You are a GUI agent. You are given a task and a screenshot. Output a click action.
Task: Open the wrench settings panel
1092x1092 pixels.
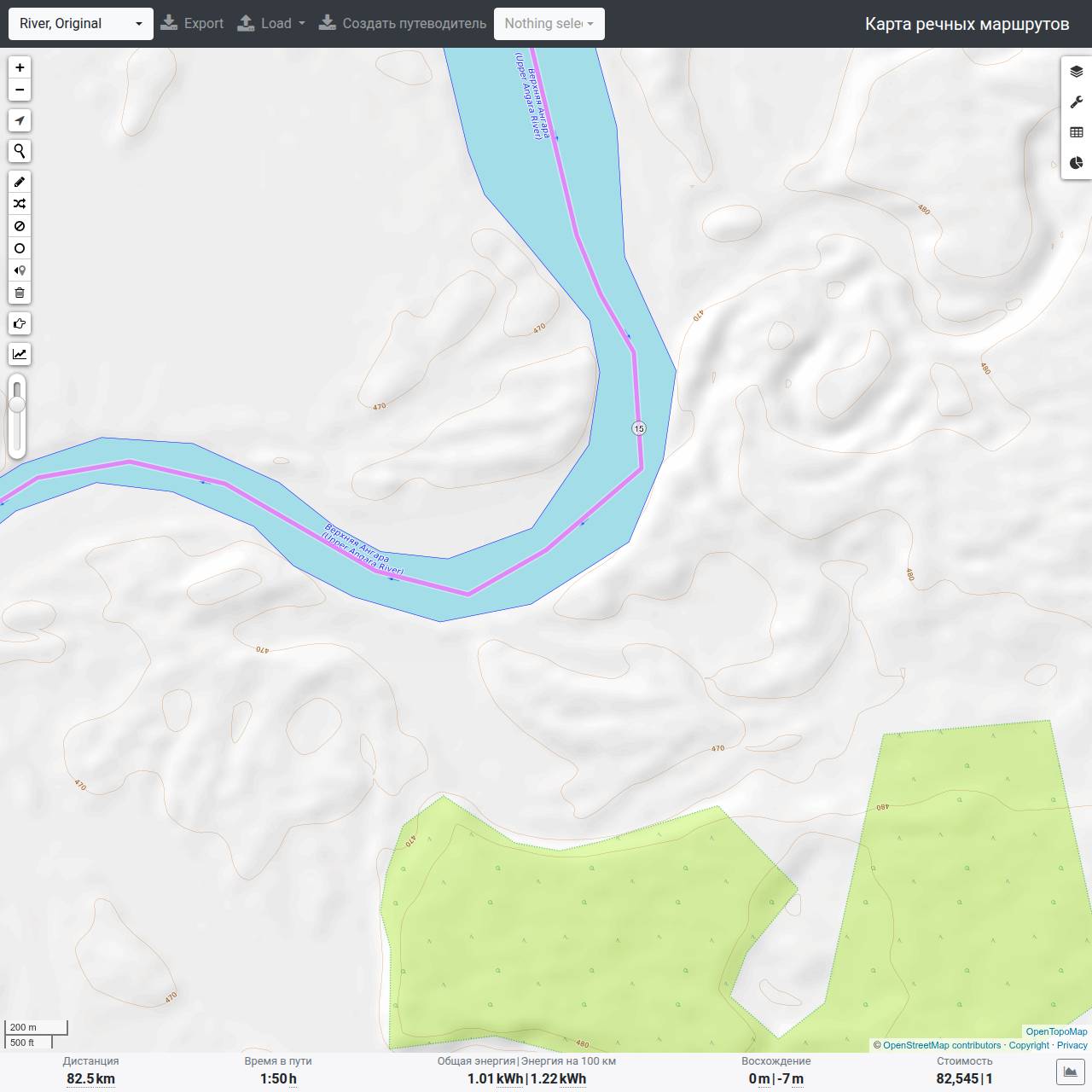point(1076,102)
